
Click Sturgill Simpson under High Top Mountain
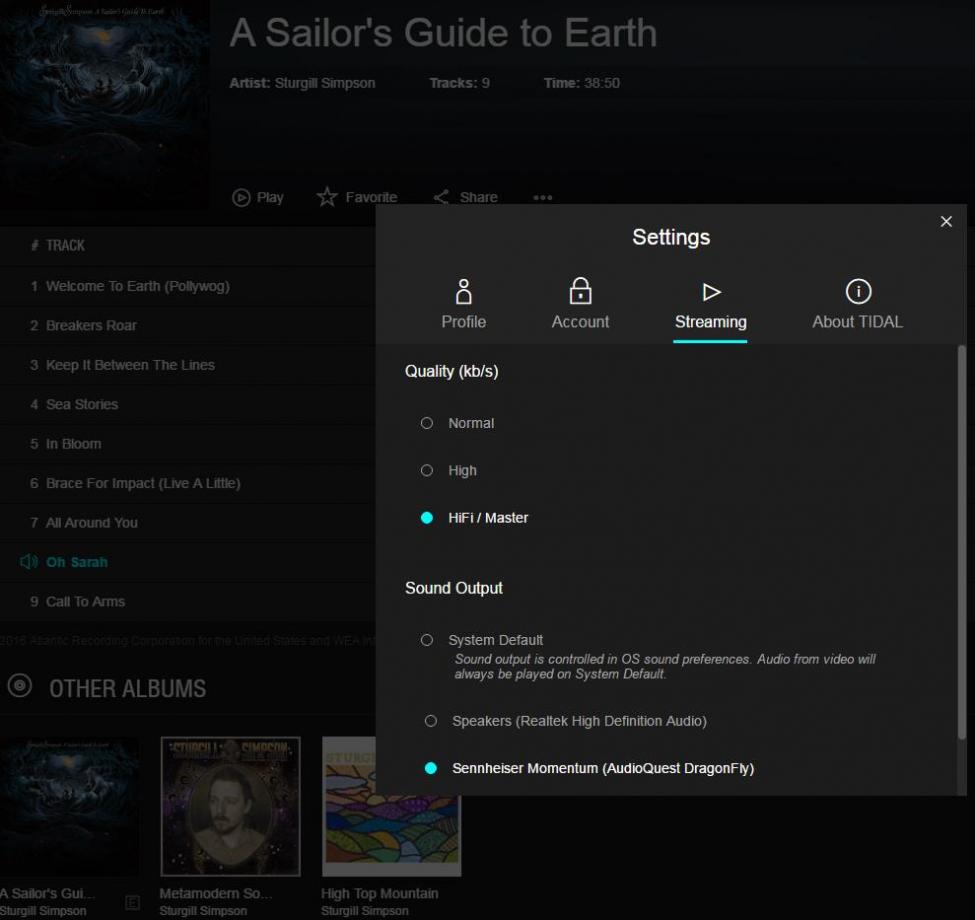pos(364,911)
